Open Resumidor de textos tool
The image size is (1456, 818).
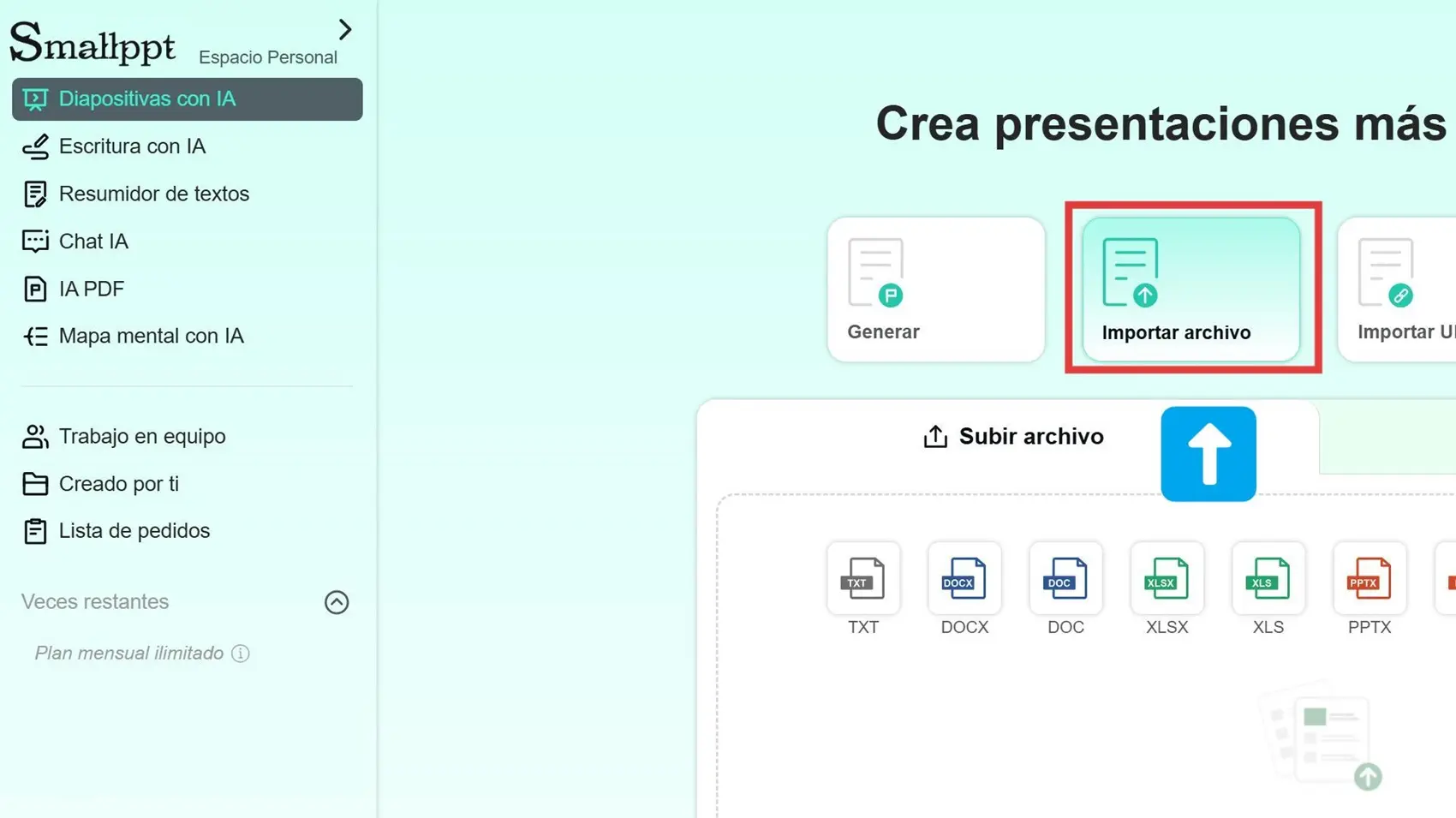coord(153,194)
